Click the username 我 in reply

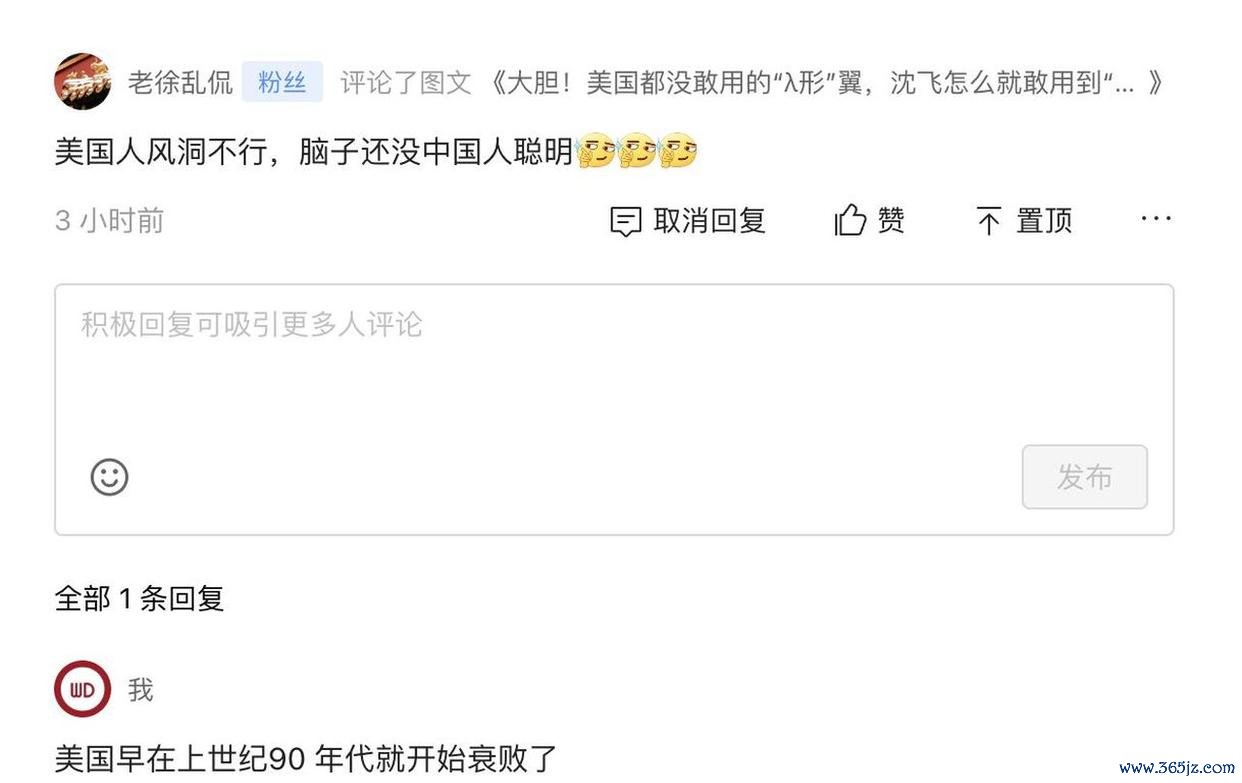click(141, 689)
